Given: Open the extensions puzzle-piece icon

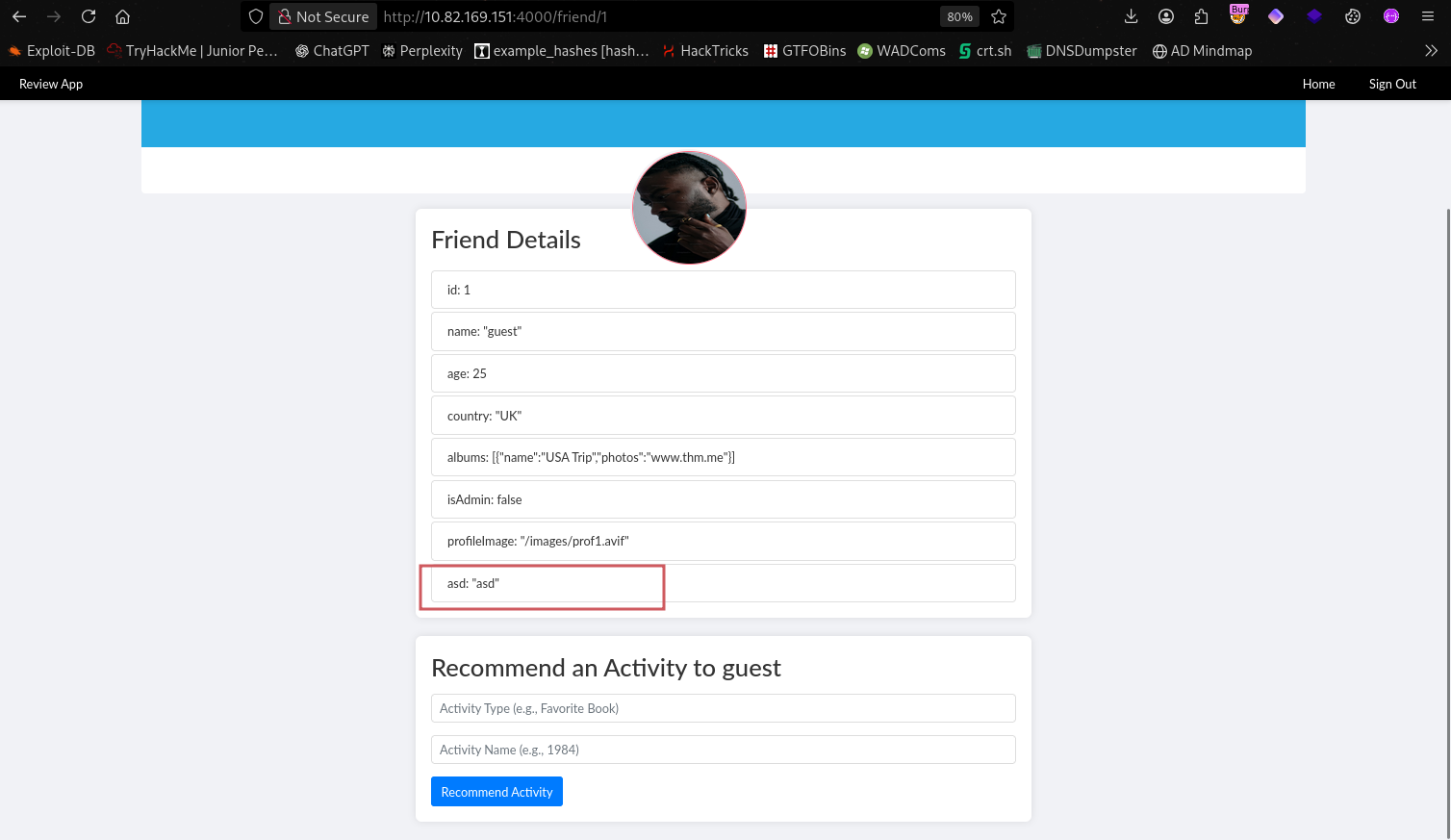Looking at the screenshot, I should click(x=1201, y=16).
